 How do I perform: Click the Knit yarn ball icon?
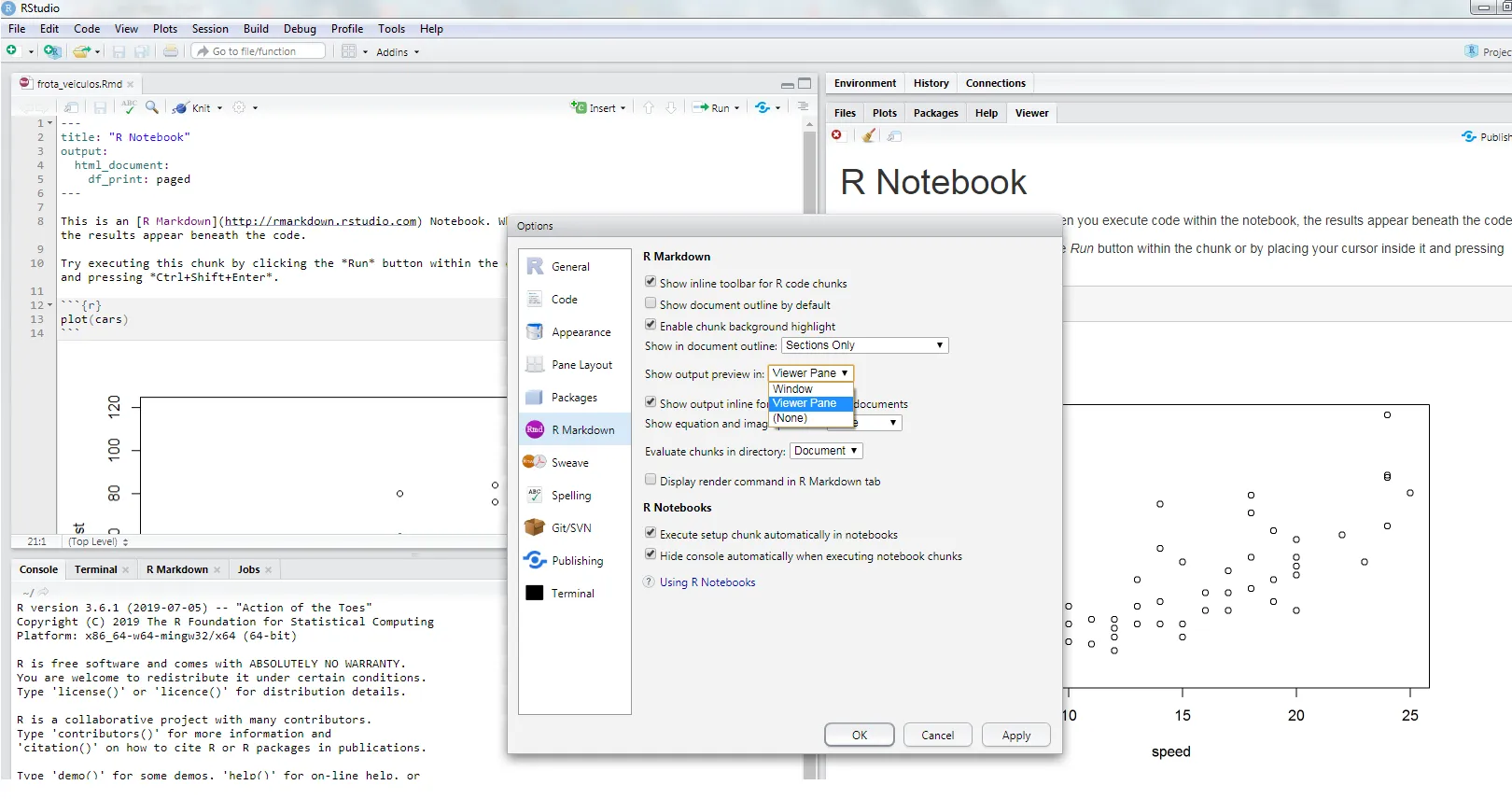click(180, 107)
